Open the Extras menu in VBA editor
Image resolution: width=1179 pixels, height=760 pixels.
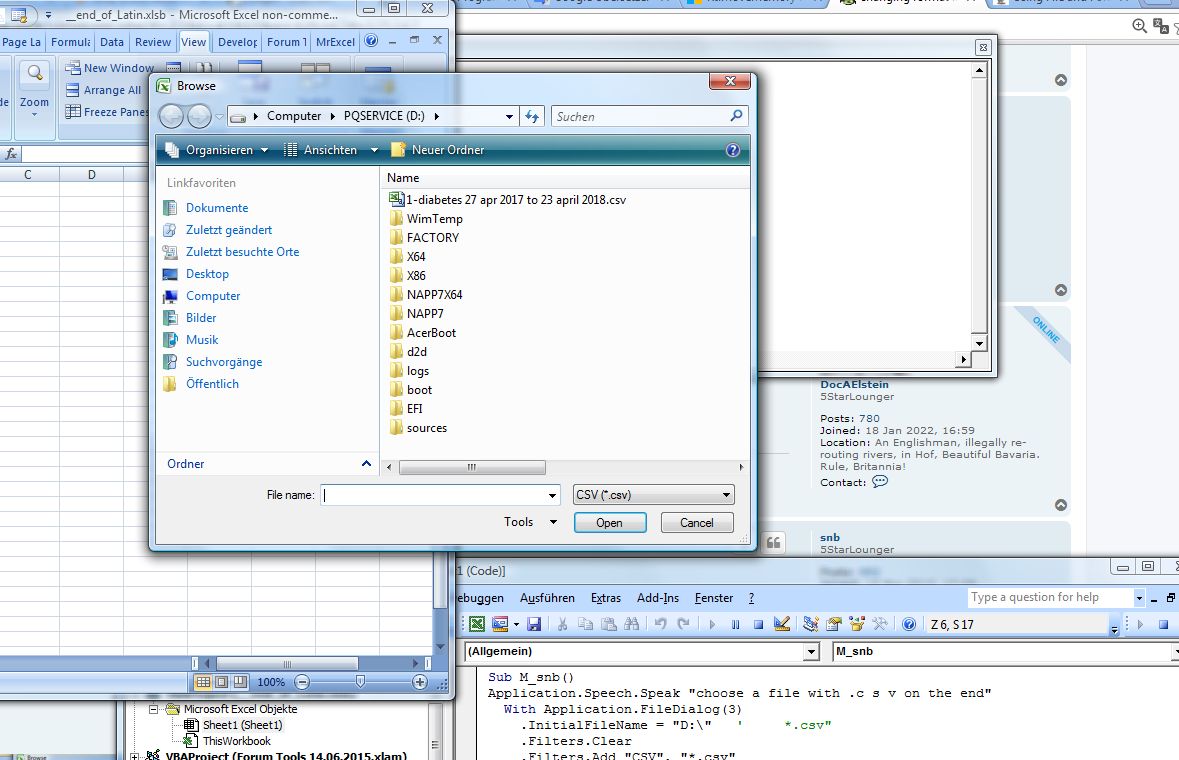coord(605,598)
